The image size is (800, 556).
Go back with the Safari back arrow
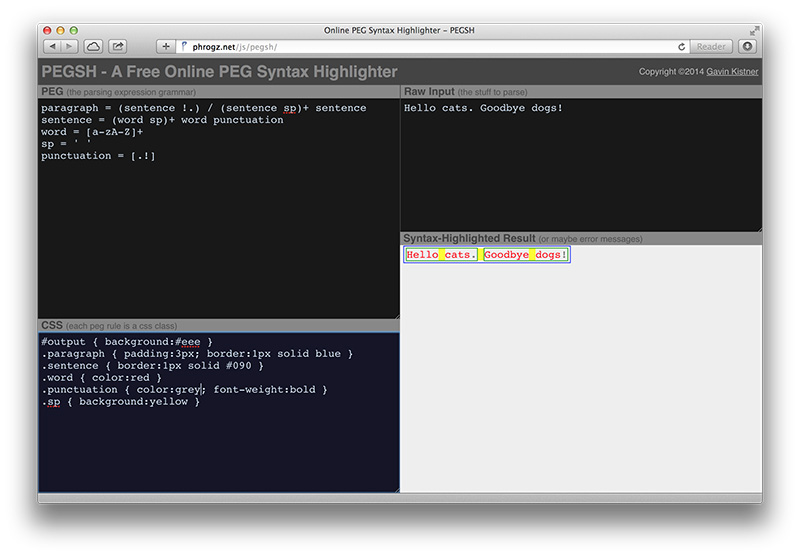pyautogui.click(x=52, y=46)
